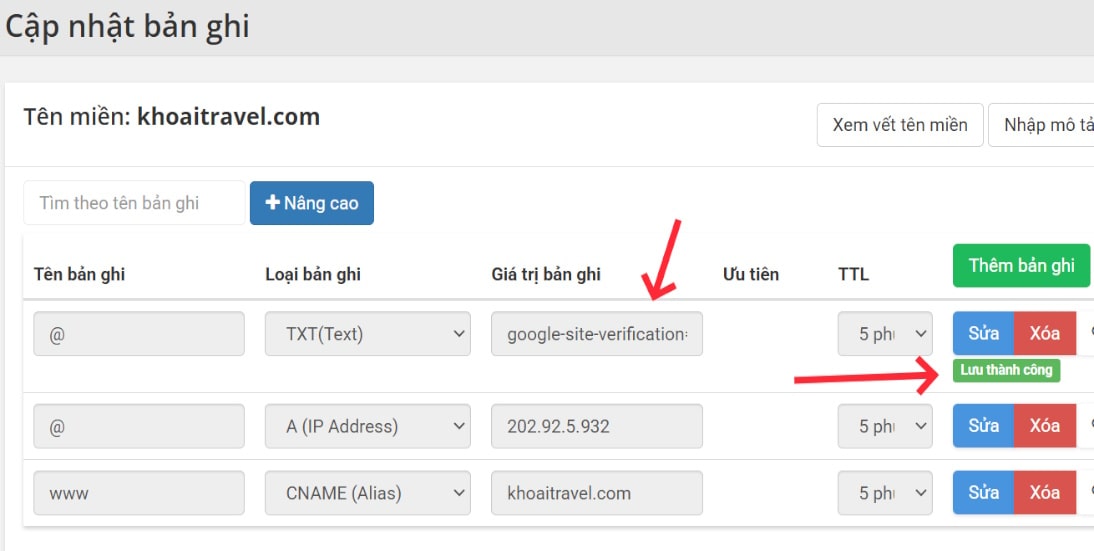The height and width of the screenshot is (551, 1094).
Task: Click the 202.92.5.932 IP value field
Action: coord(597,426)
